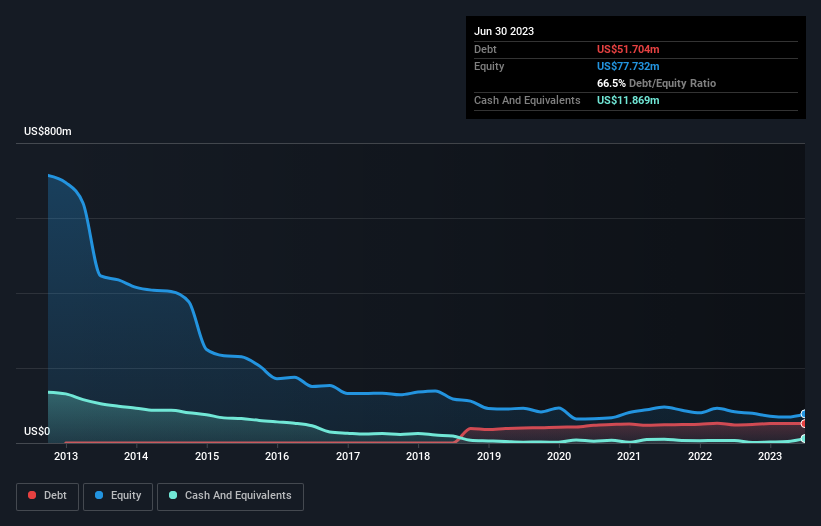Click the 66.5% Debt/Equity Ratio text
Screen dimensions: 821x526
point(656,83)
